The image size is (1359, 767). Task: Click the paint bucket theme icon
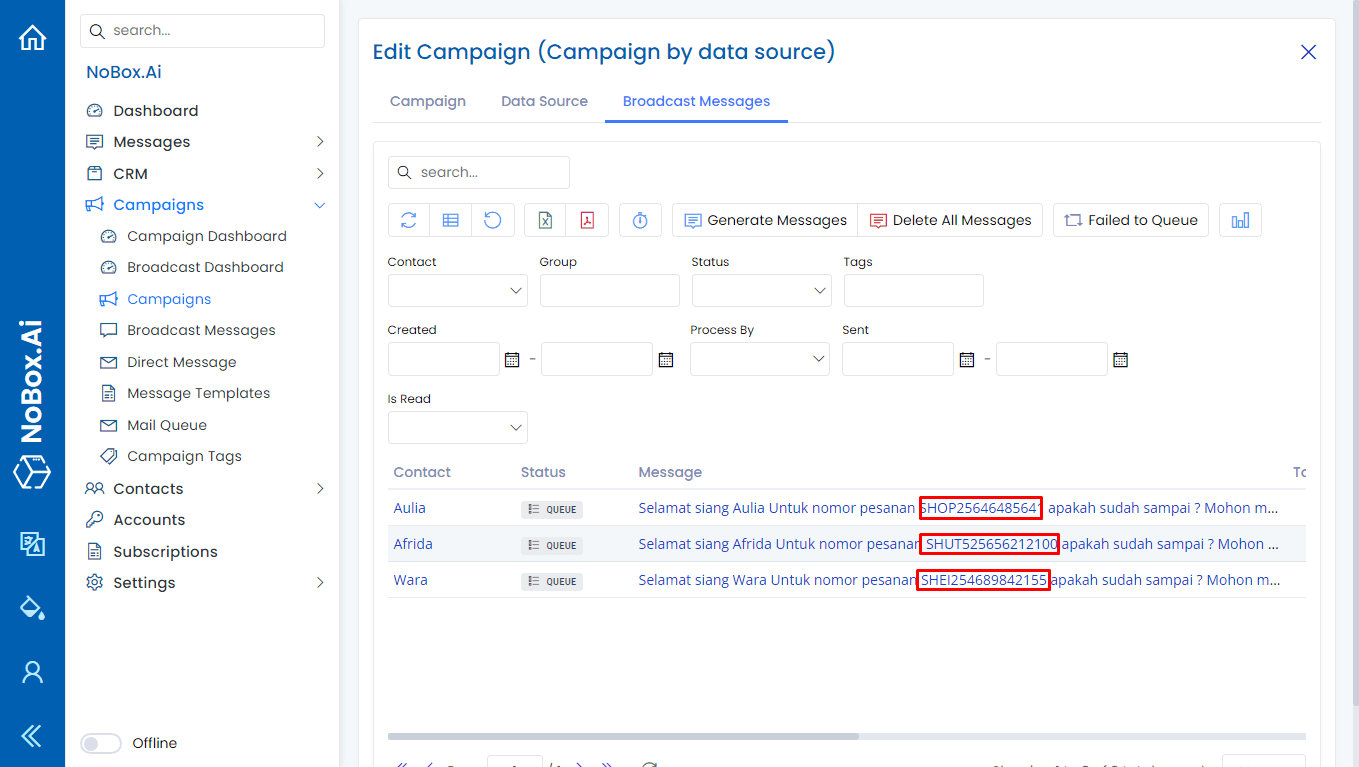[x=32, y=608]
